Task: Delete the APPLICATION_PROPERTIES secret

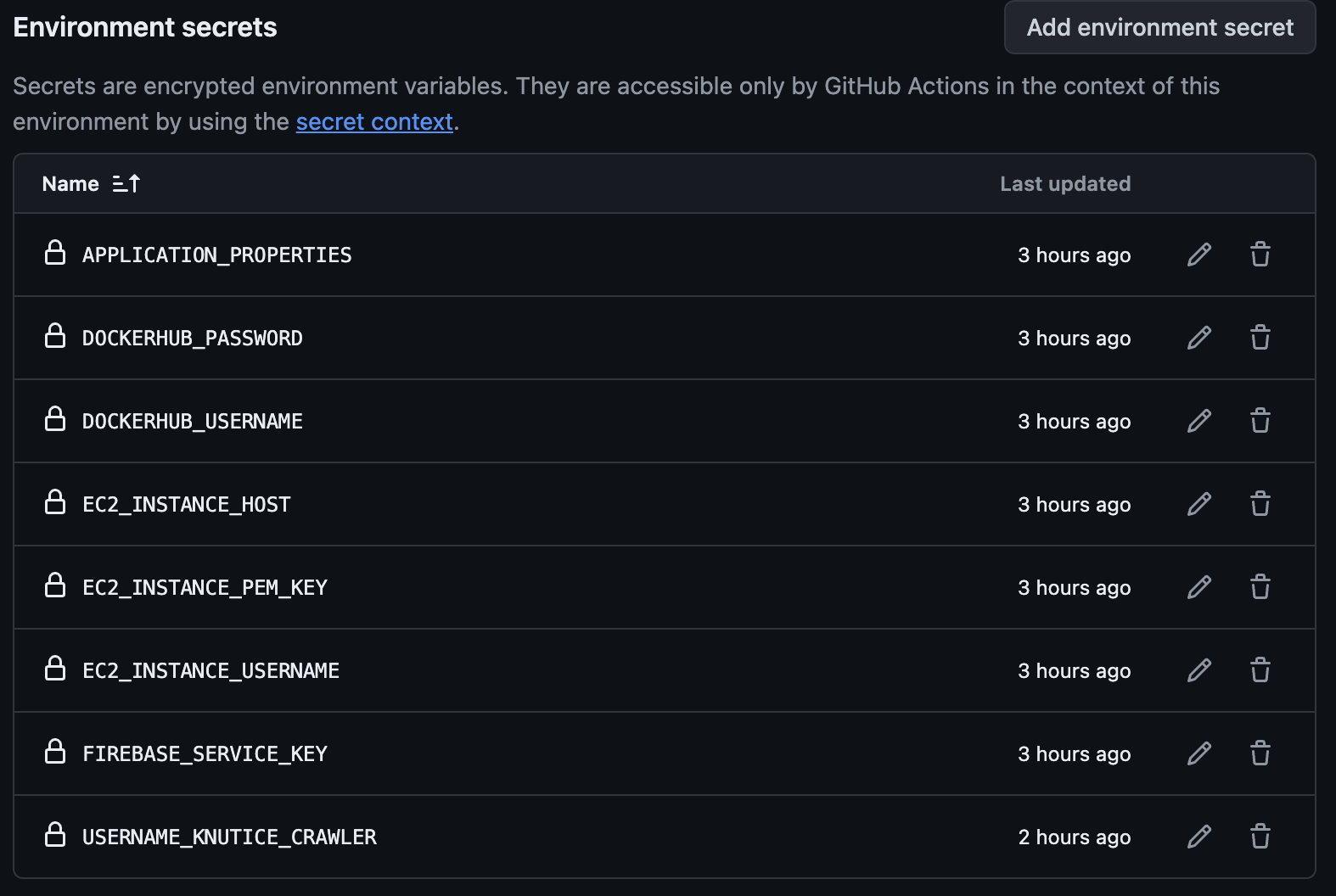Action: (1260, 255)
